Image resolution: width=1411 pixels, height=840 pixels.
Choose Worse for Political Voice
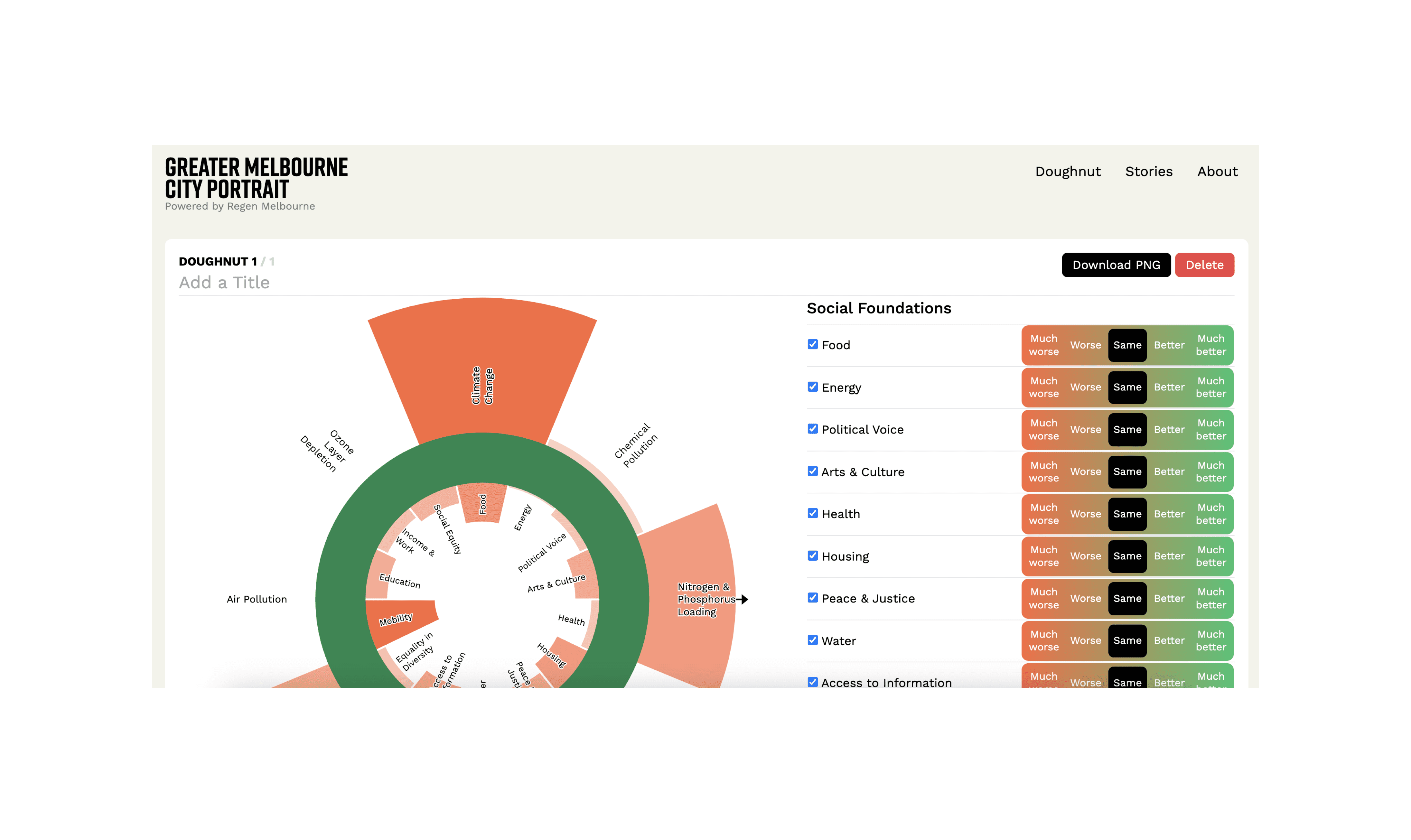point(1086,430)
